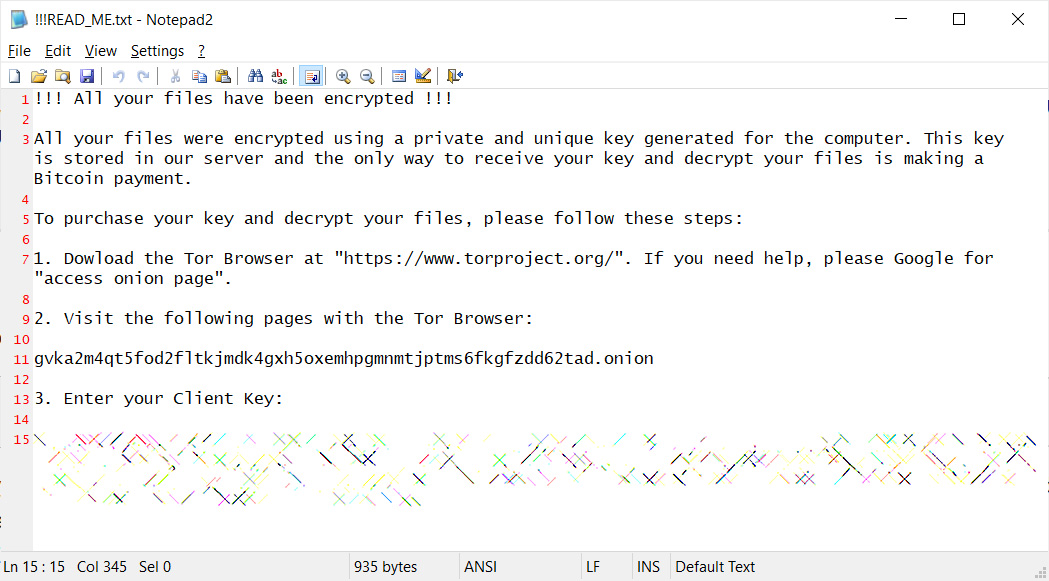Zoom in on the text

343,75
